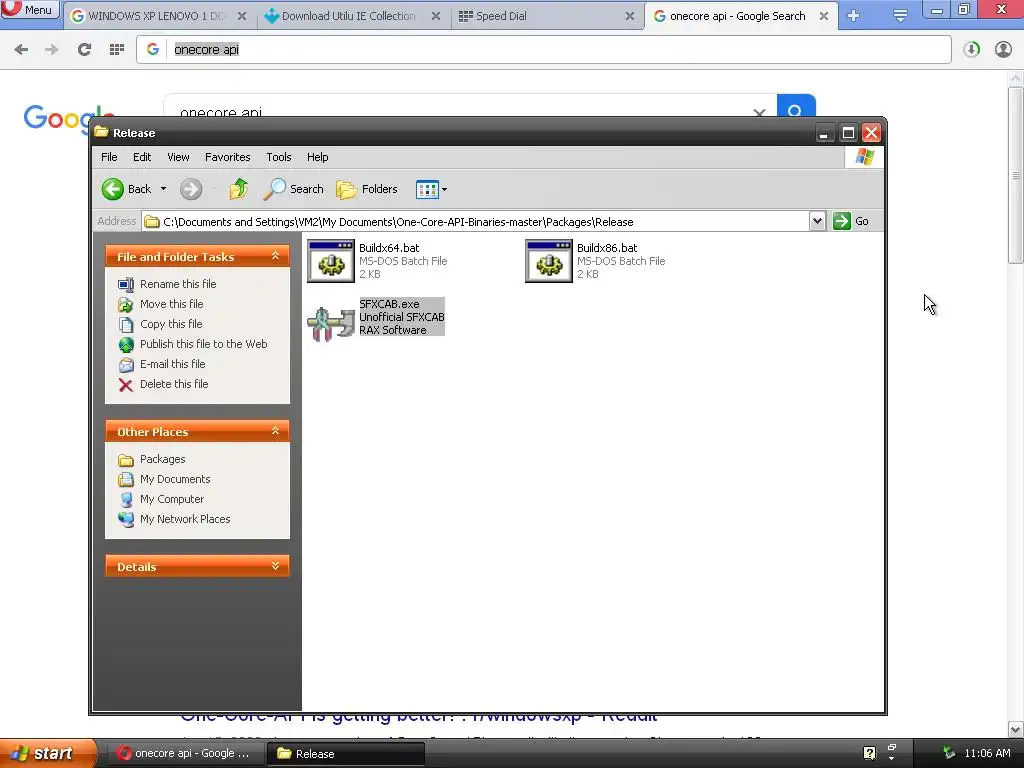Toggle the Folders pane button
This screenshot has height=768, width=1024.
pos(367,189)
